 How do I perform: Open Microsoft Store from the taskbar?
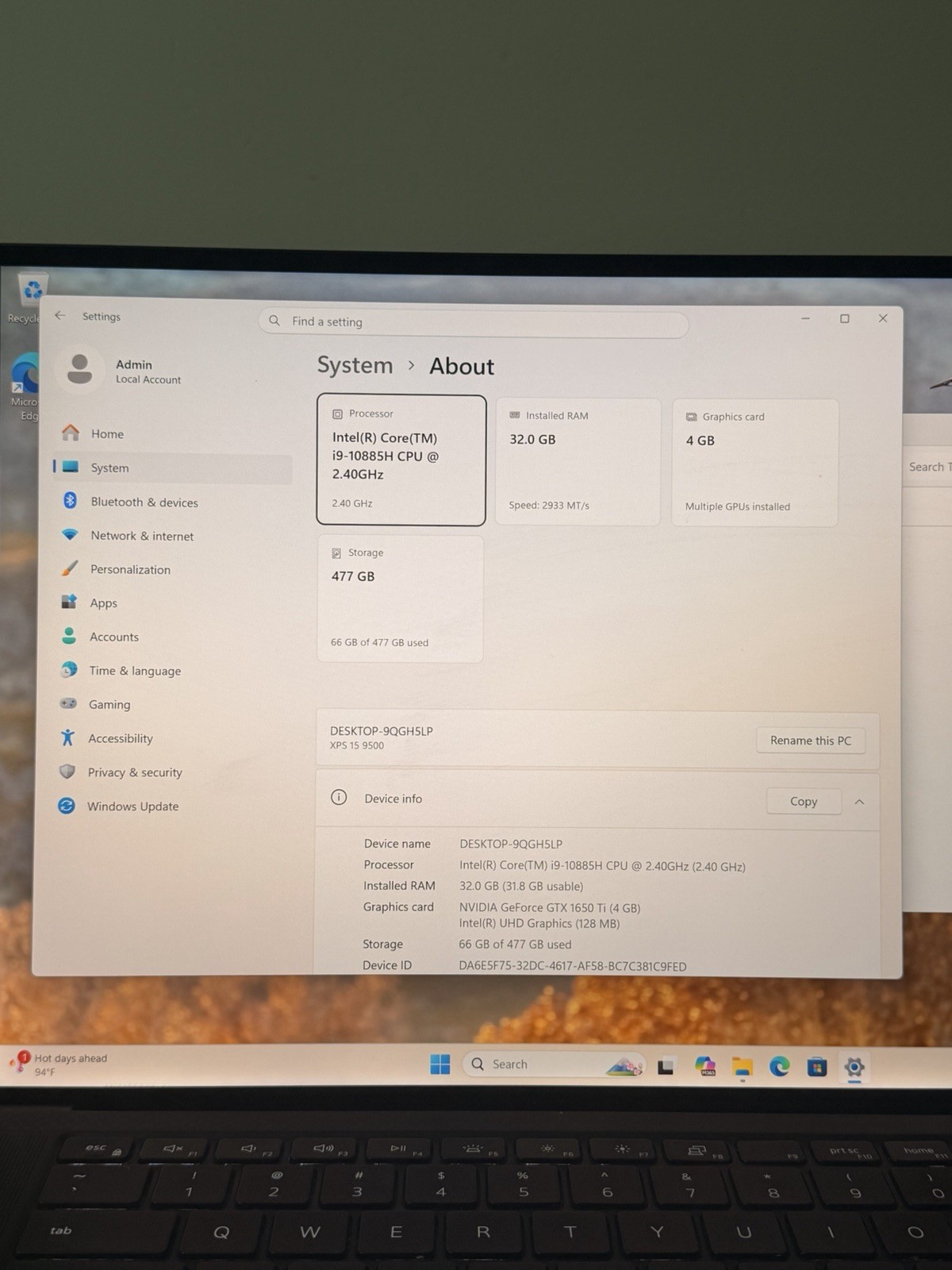coord(817,1067)
